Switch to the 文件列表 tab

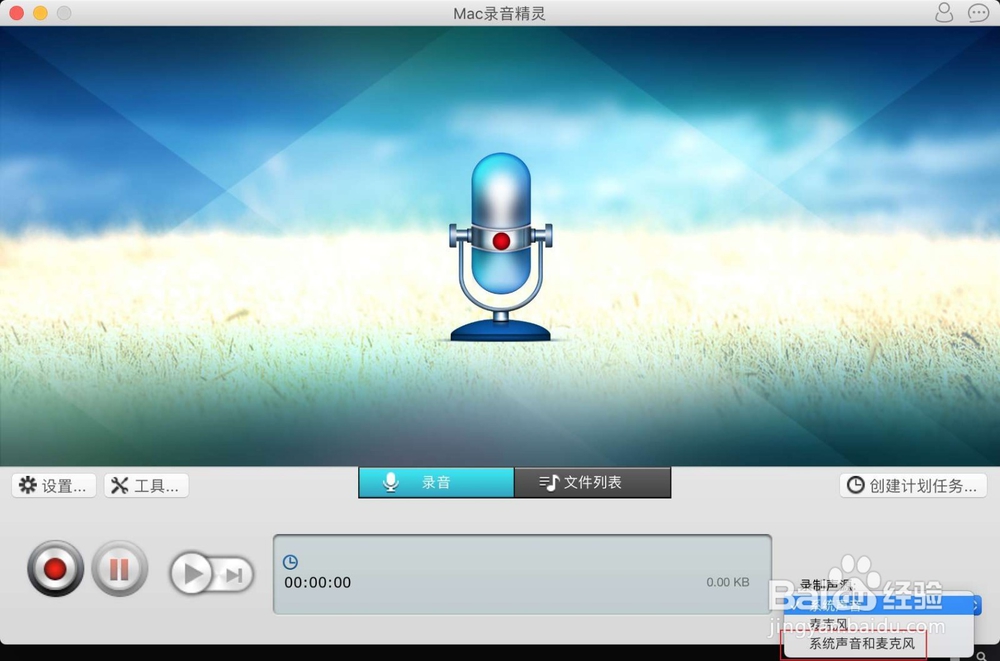pyautogui.click(x=592, y=482)
